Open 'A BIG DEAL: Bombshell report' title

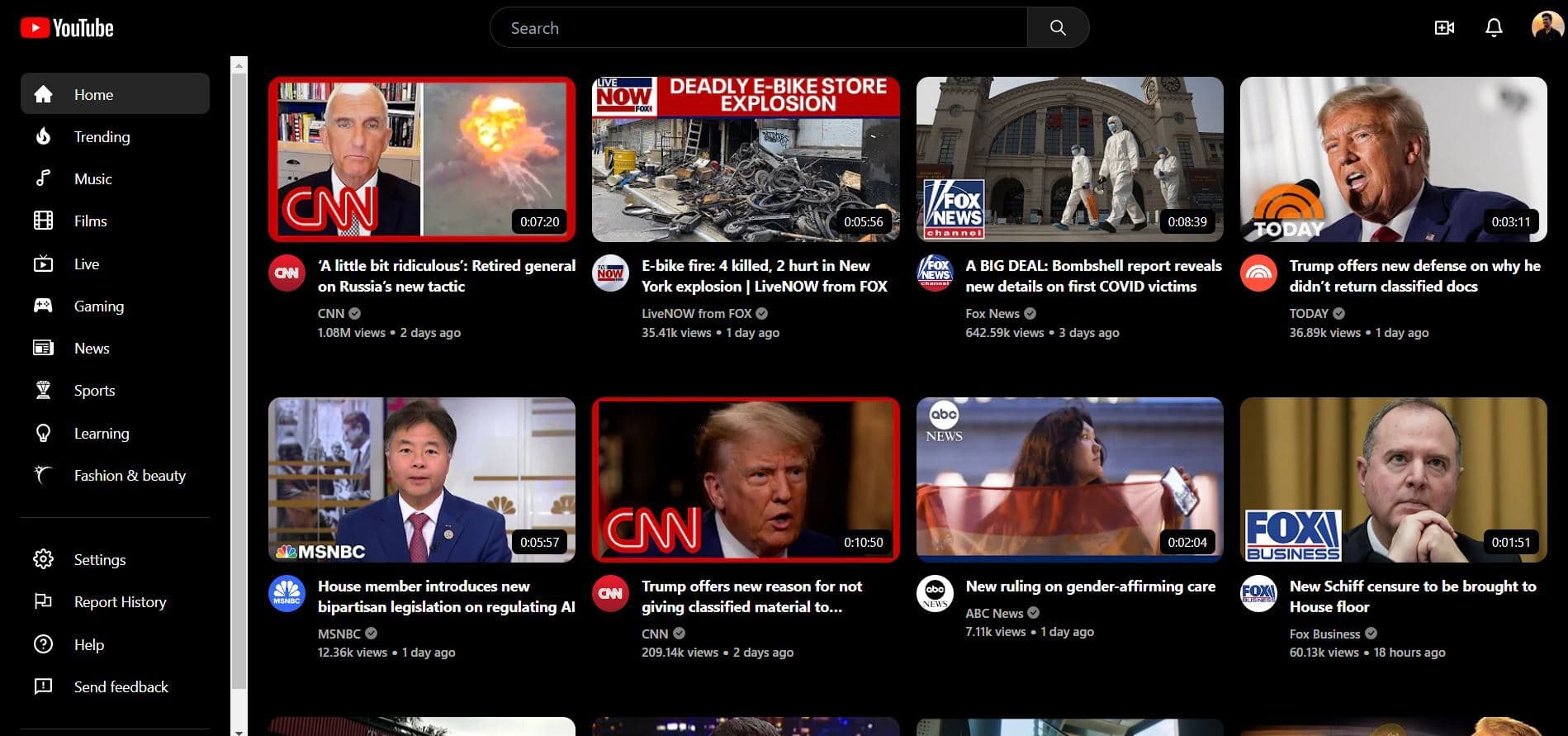[x=1093, y=276]
